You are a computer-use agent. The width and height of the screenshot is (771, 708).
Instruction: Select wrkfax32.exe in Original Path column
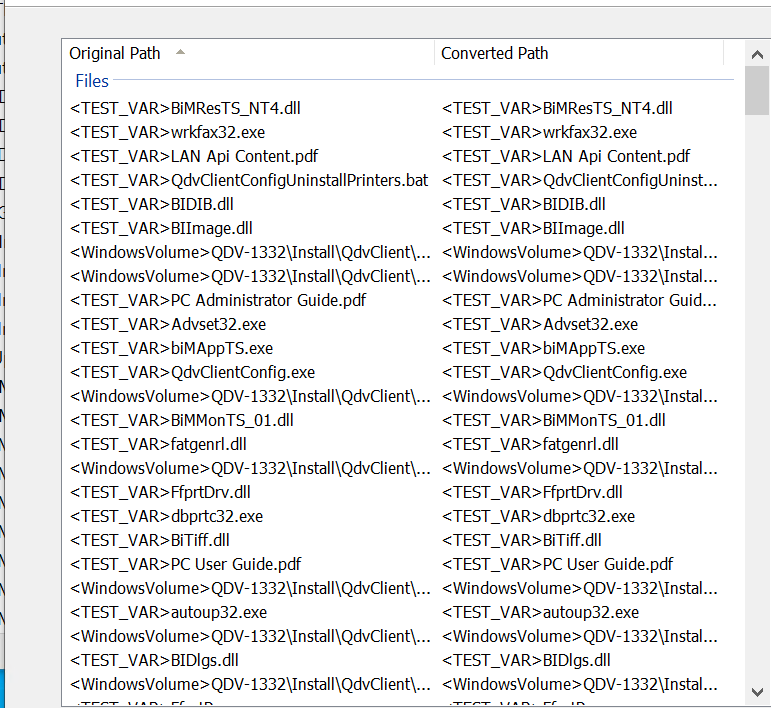(167, 132)
